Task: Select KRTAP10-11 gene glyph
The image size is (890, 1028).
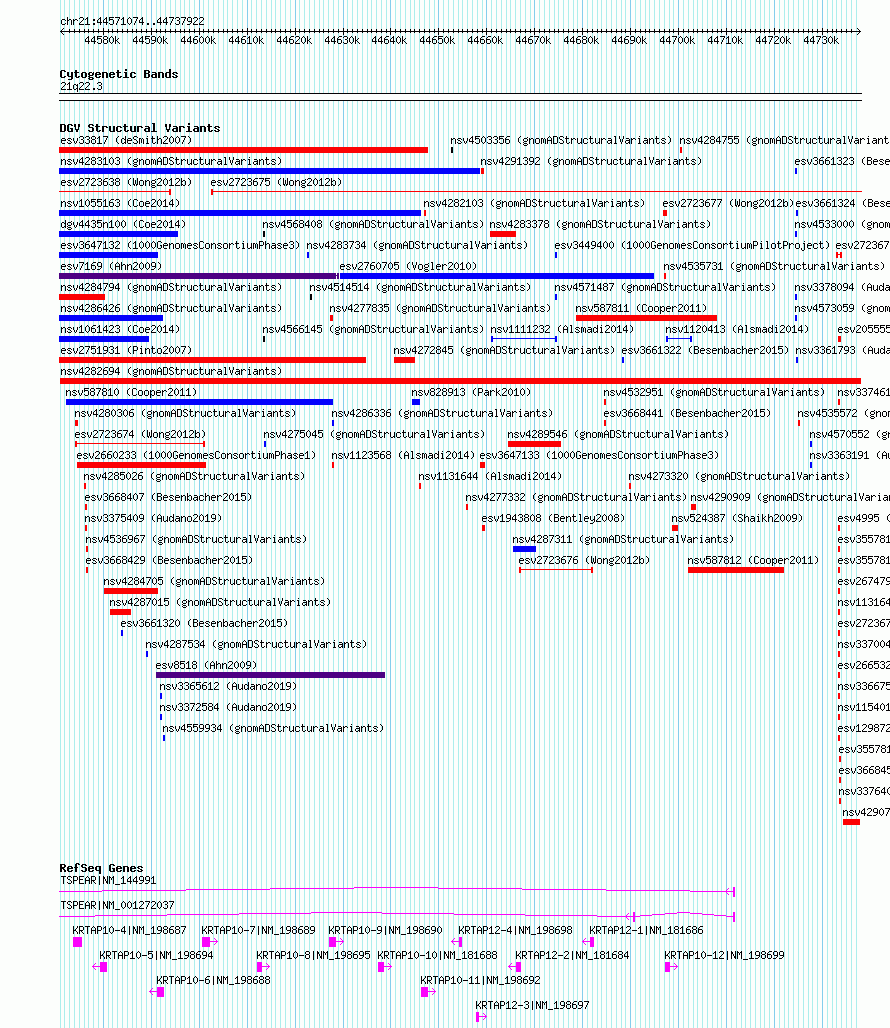Action: click(x=428, y=992)
